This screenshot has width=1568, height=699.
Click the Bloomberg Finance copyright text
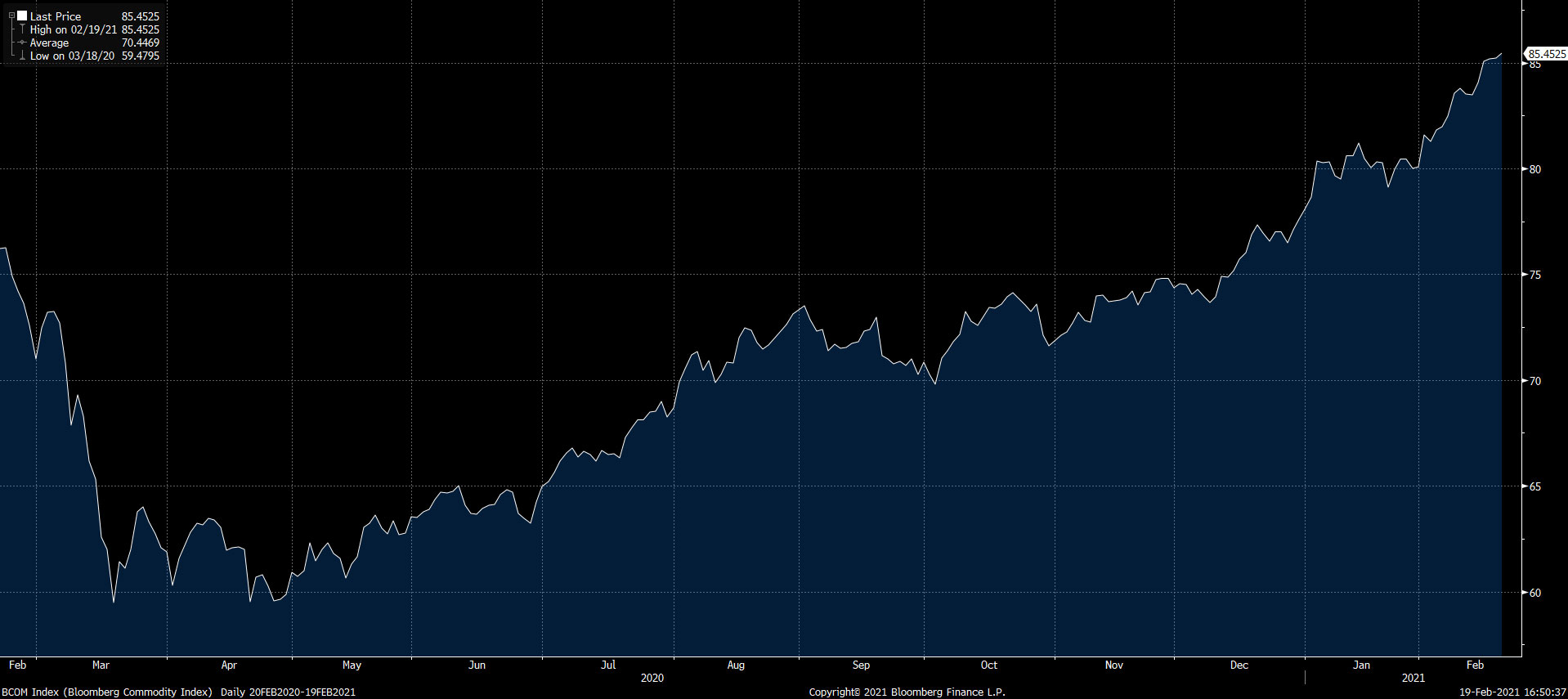click(907, 692)
